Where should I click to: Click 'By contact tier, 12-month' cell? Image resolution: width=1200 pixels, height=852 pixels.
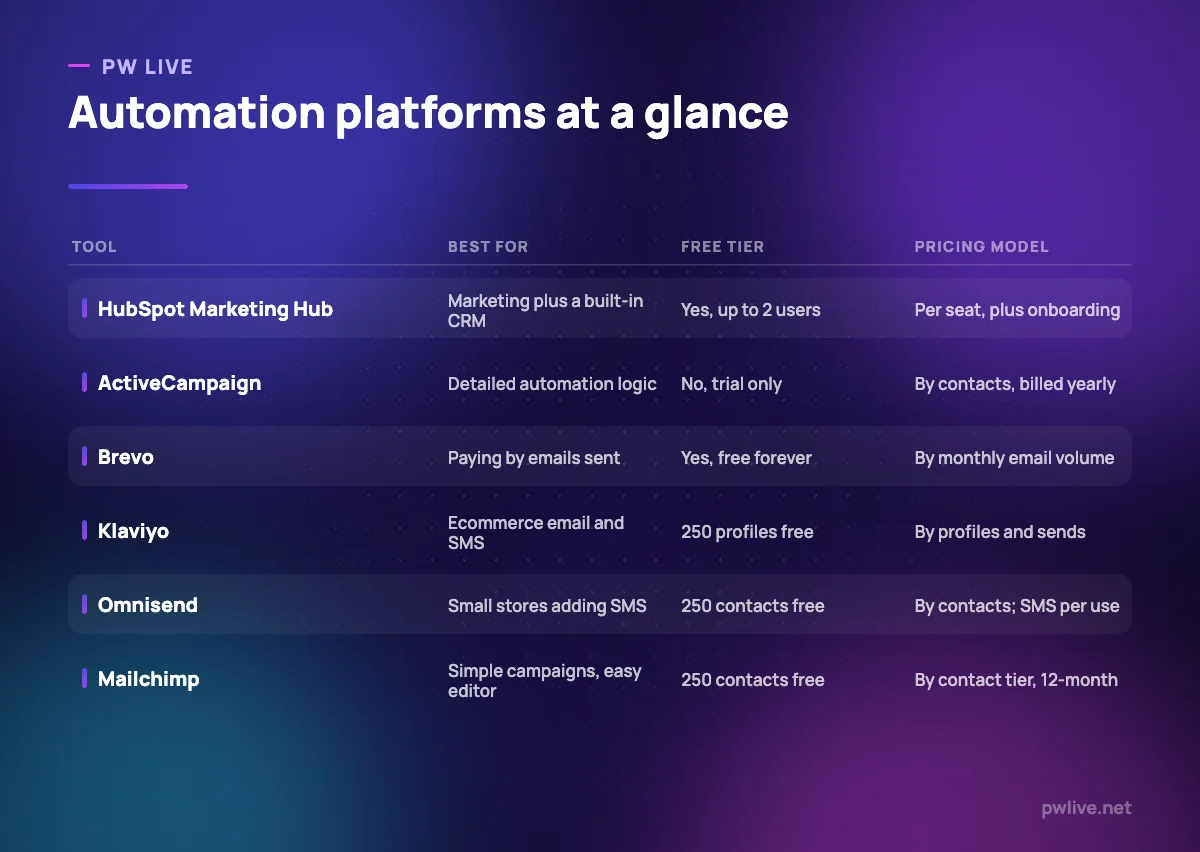coord(1016,680)
